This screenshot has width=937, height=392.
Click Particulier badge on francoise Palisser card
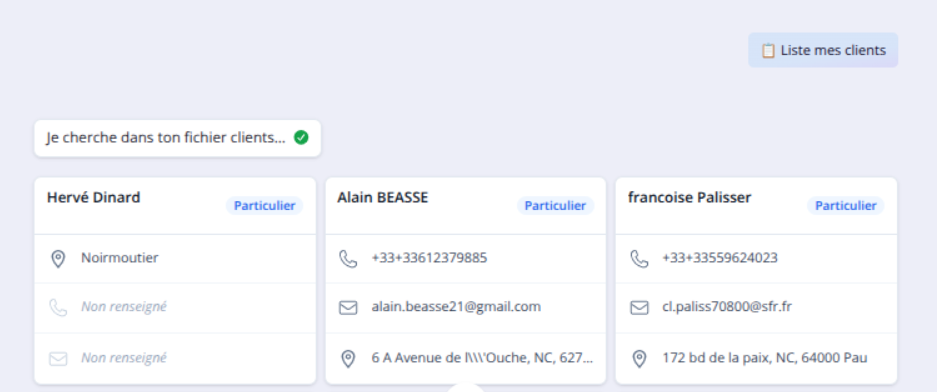coord(846,206)
